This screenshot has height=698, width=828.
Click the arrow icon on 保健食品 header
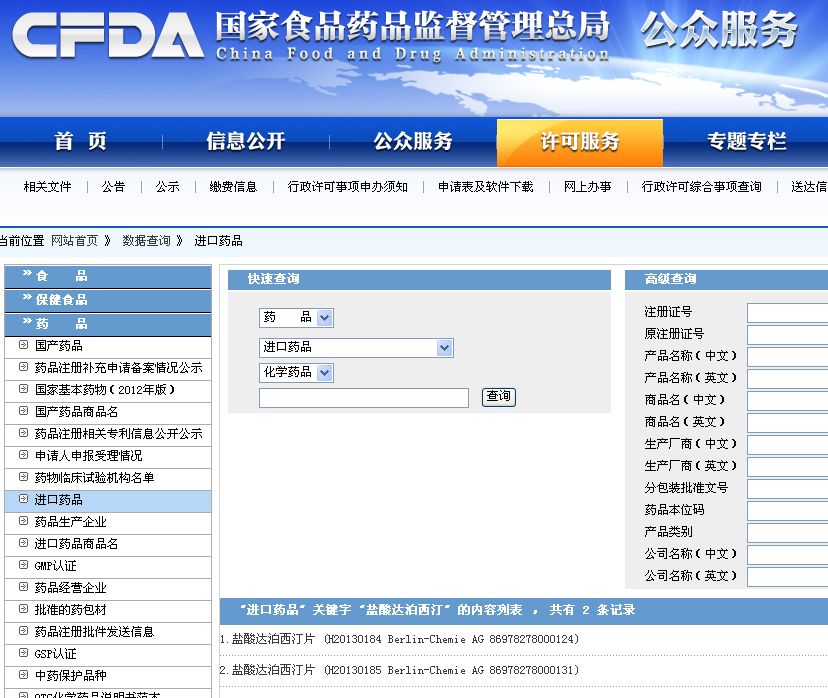27,300
